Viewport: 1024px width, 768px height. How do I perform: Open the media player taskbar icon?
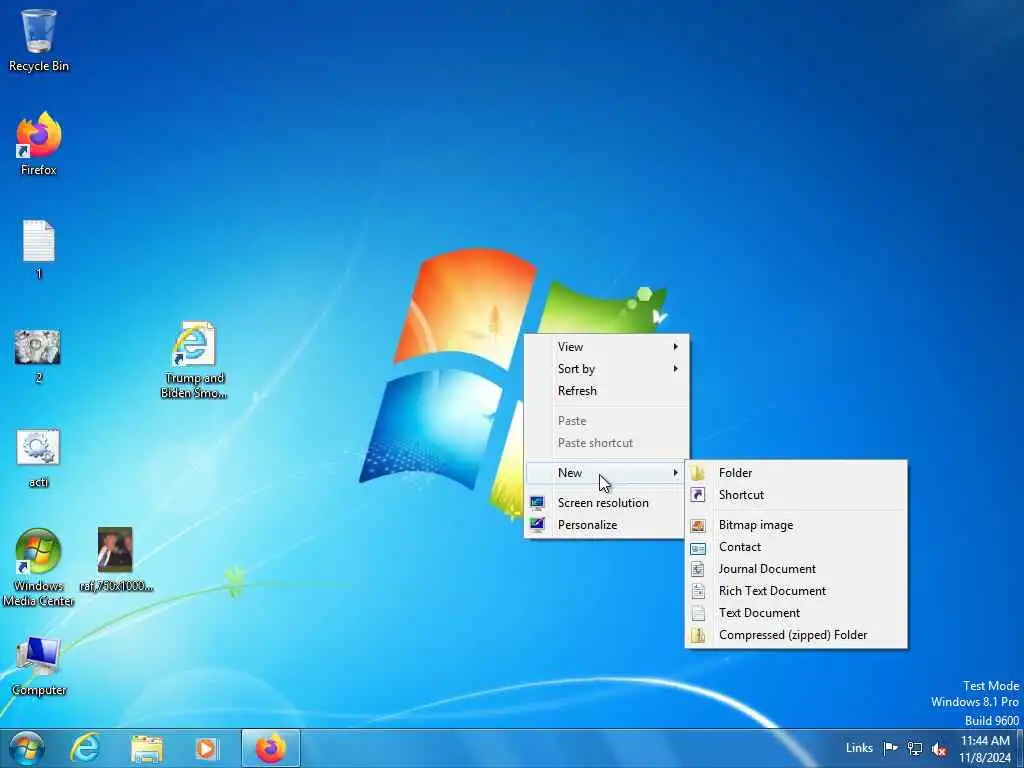(207, 748)
